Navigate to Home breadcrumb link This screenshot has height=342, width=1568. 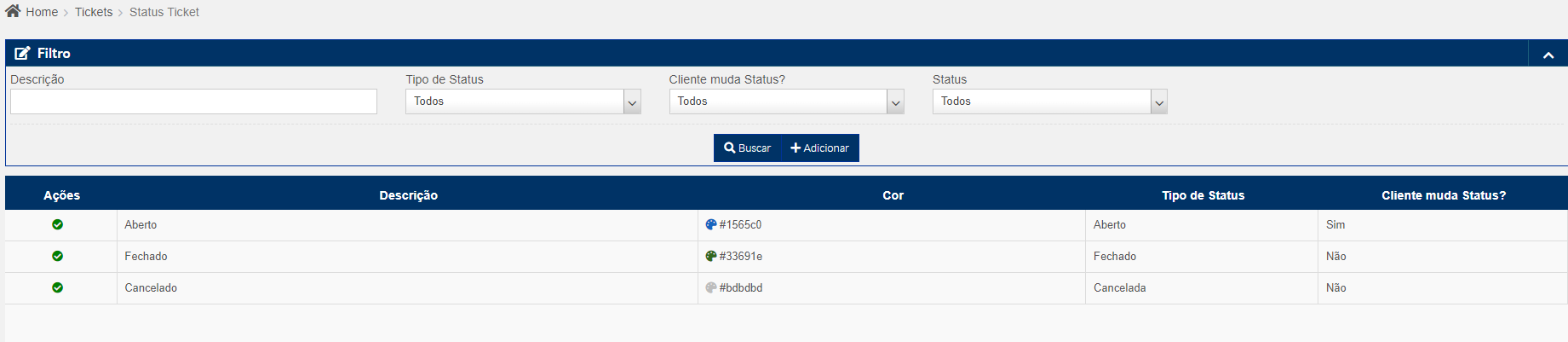(42, 12)
